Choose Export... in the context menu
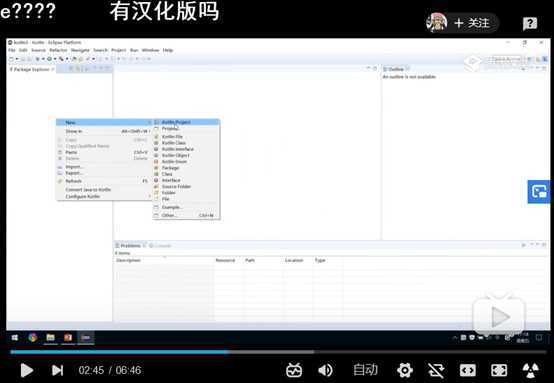The height and width of the screenshot is (383, 554). coord(104,173)
